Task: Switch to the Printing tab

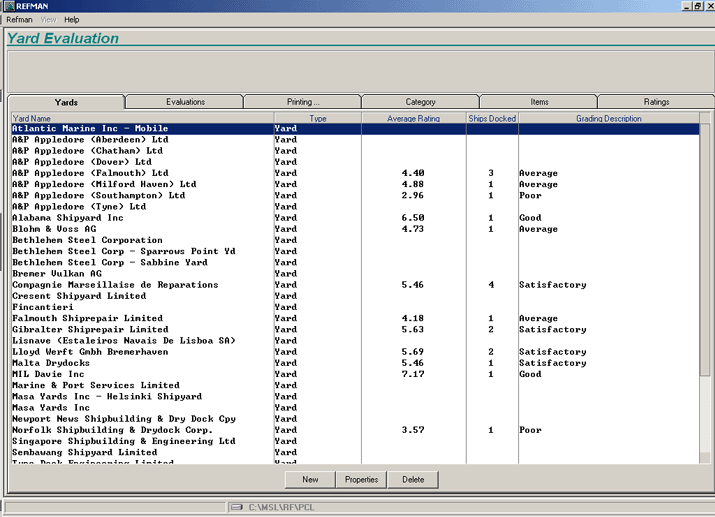Action: [303, 102]
